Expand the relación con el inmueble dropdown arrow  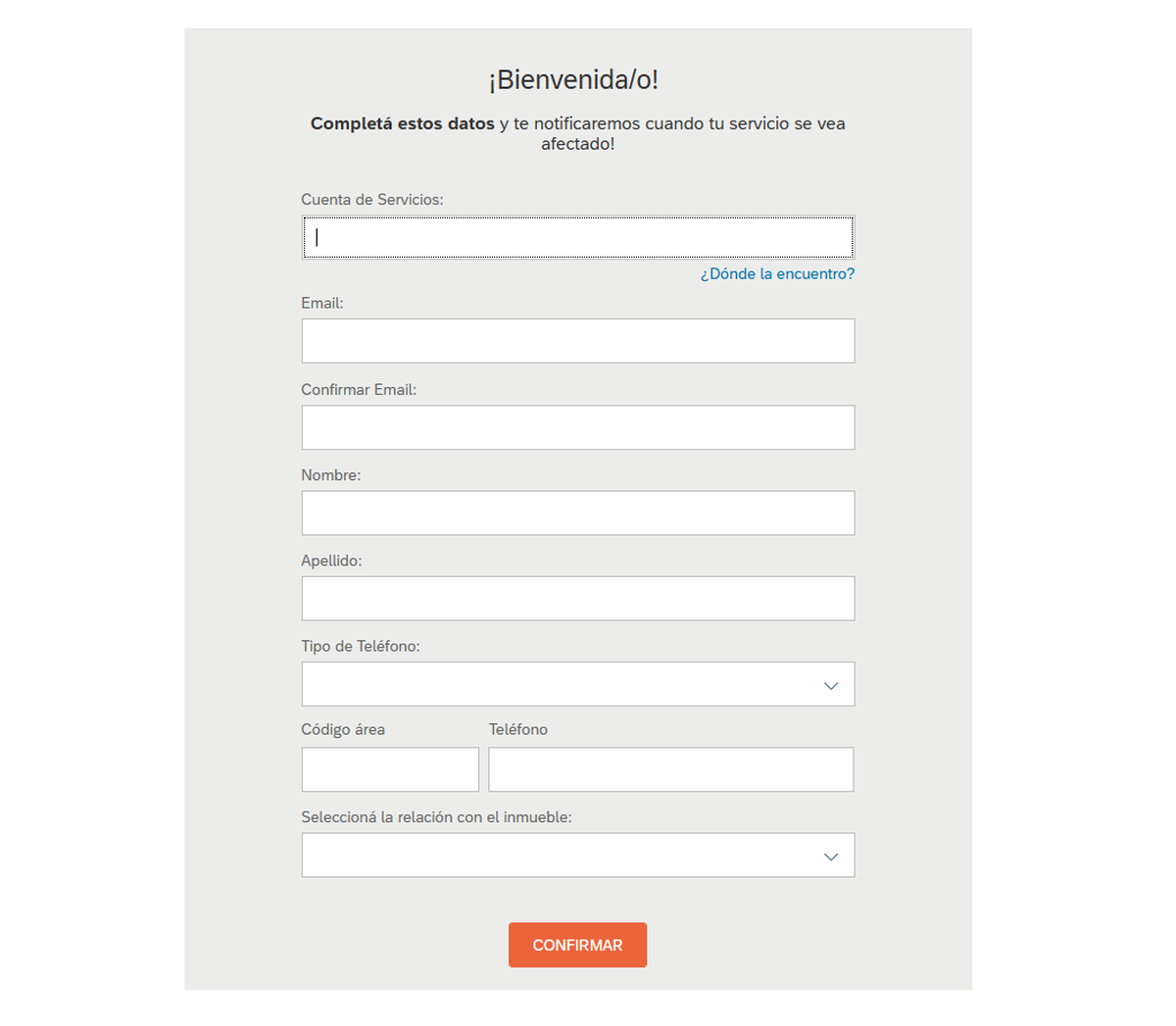(831, 855)
